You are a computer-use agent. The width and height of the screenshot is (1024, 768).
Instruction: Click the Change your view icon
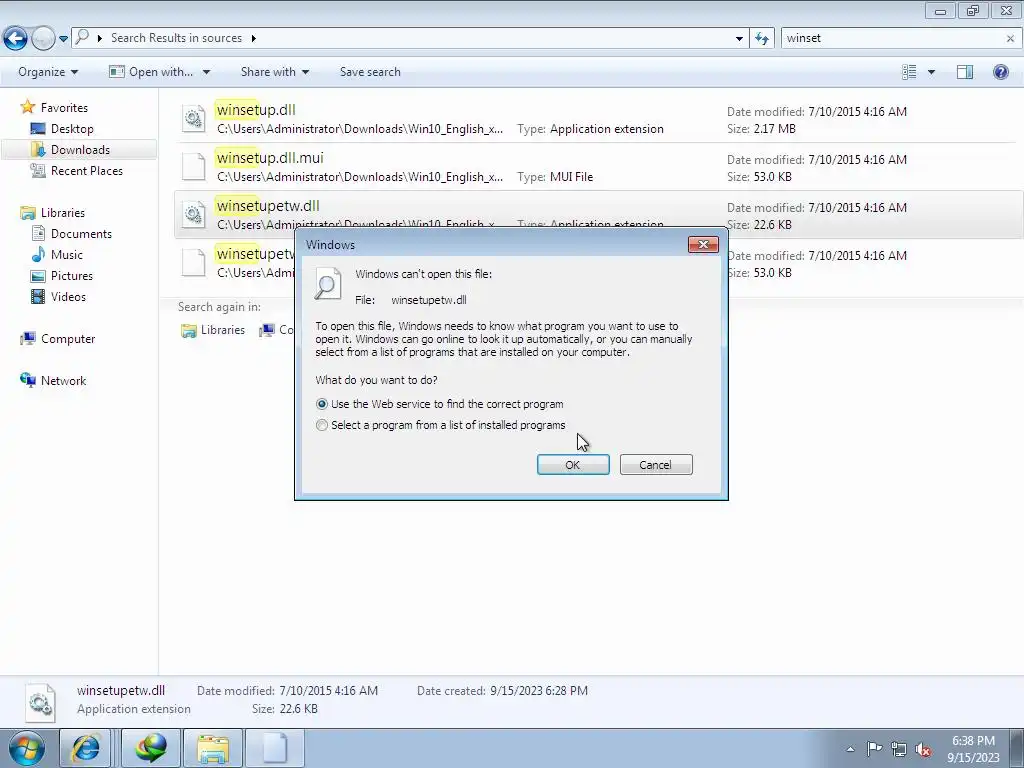click(909, 72)
